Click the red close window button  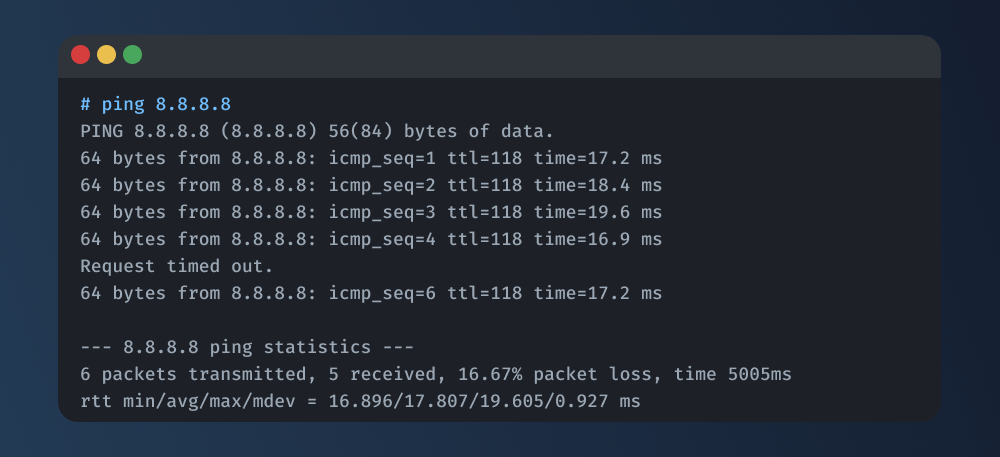tap(80, 55)
